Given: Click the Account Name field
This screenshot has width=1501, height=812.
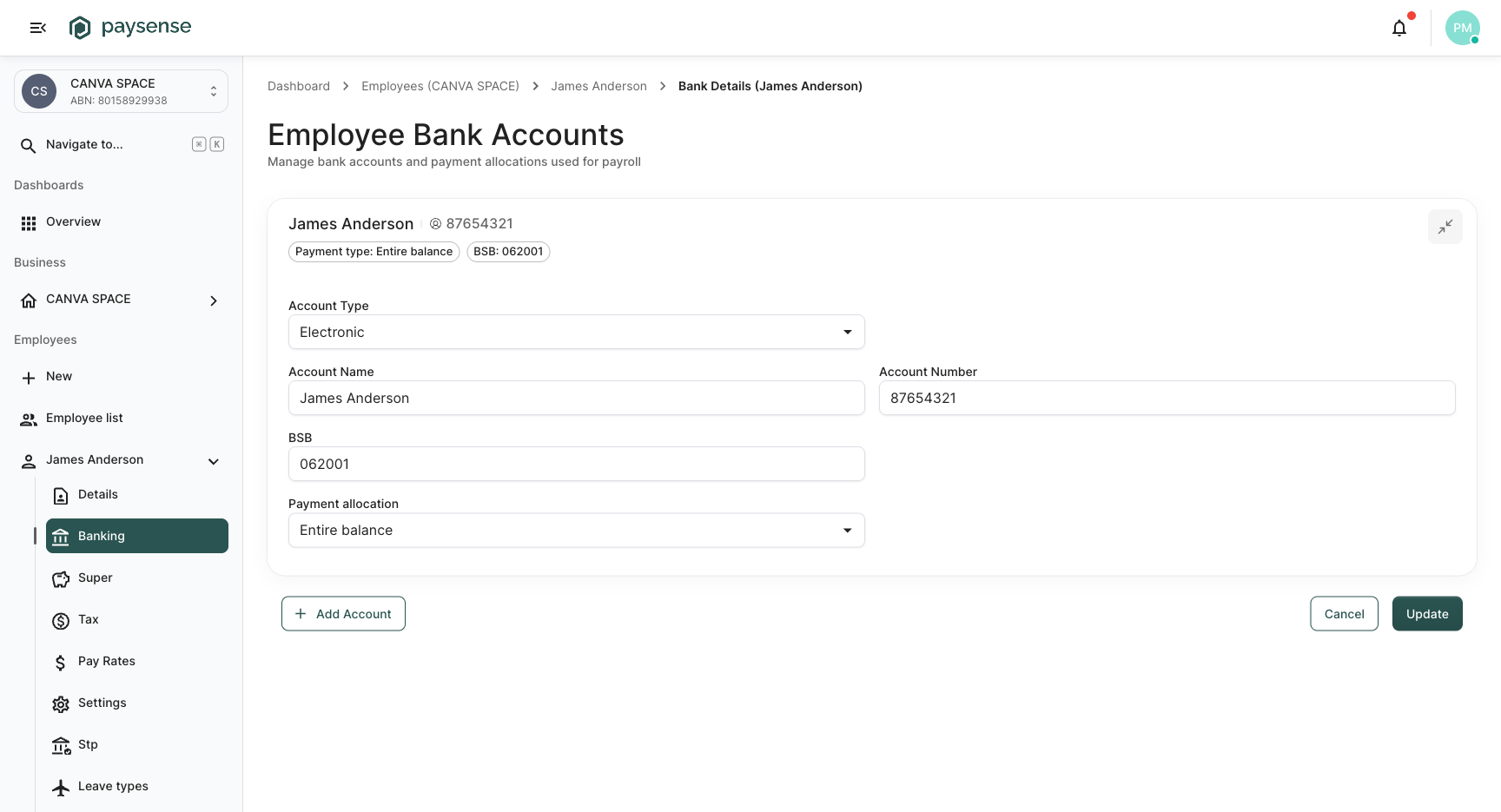Looking at the screenshot, I should tap(577, 398).
